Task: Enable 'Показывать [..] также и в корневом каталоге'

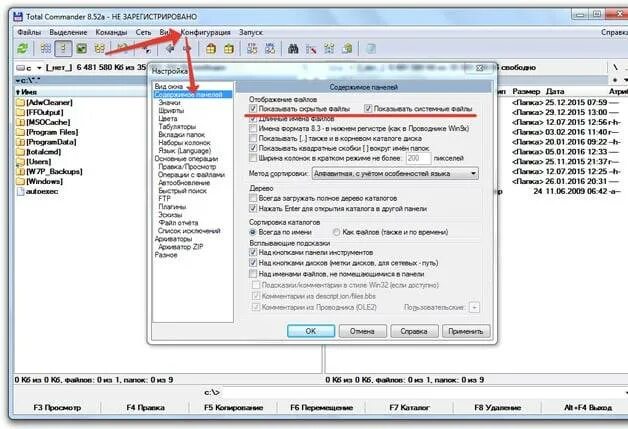Action: click(x=253, y=138)
